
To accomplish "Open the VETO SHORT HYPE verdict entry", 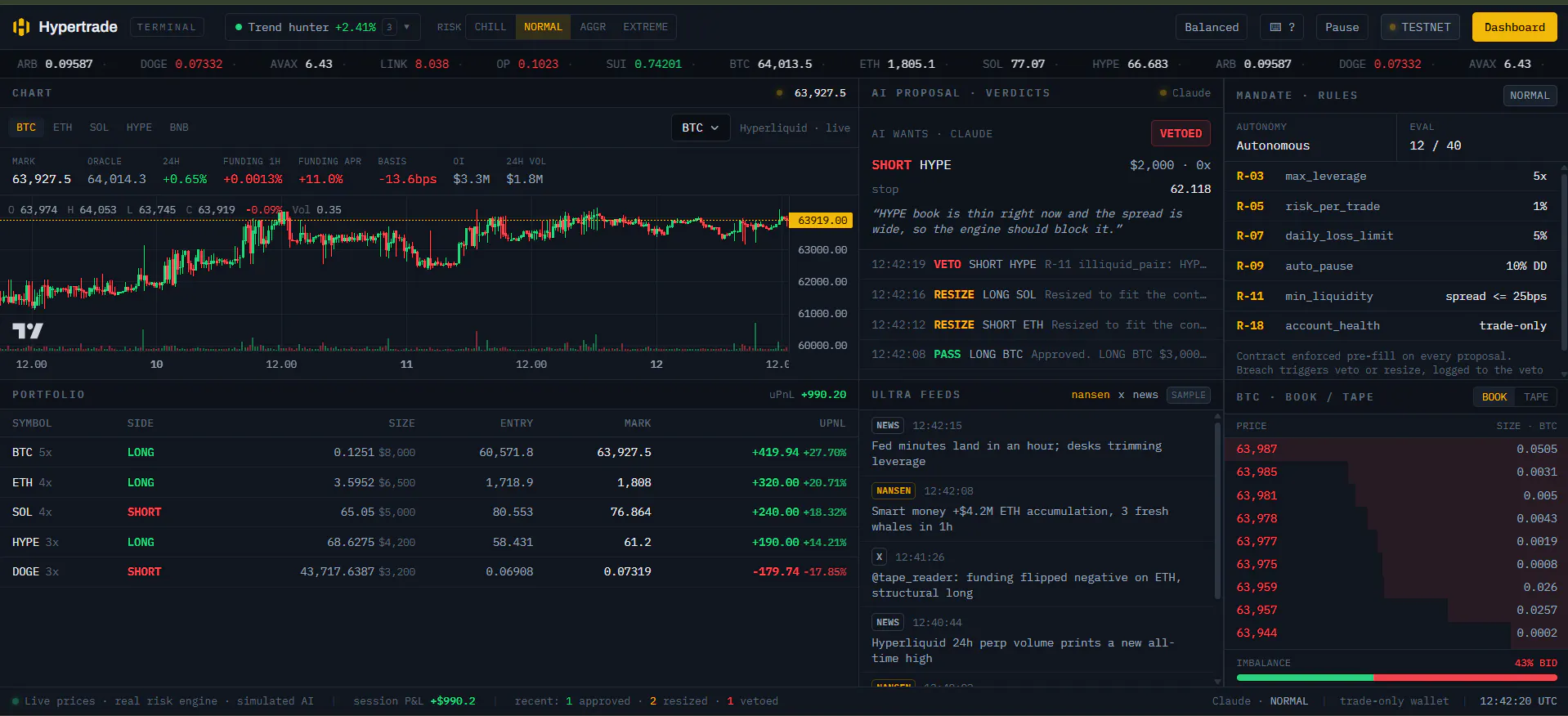I will coord(1040,265).
